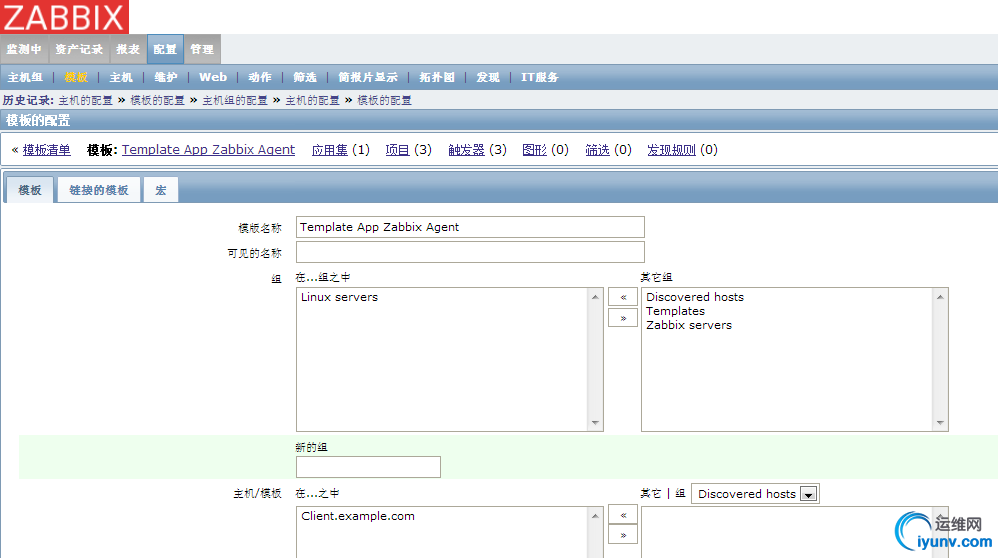Image resolution: width=998 pixels, height=558 pixels.
Task: Open the 发现规则 link
Action: [671, 150]
